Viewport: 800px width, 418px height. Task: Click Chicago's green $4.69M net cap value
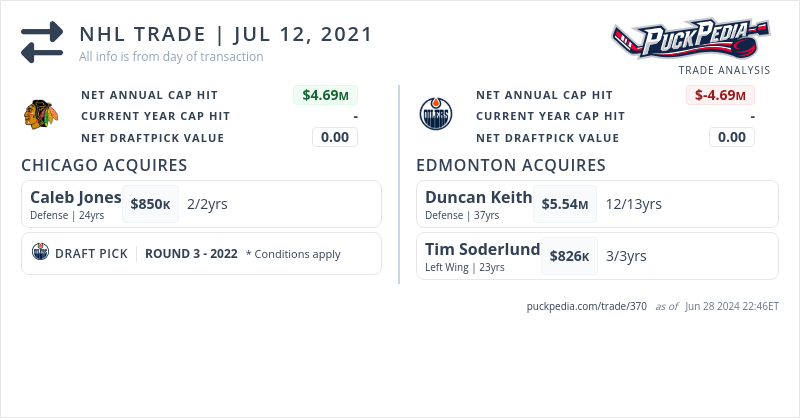[x=326, y=96]
